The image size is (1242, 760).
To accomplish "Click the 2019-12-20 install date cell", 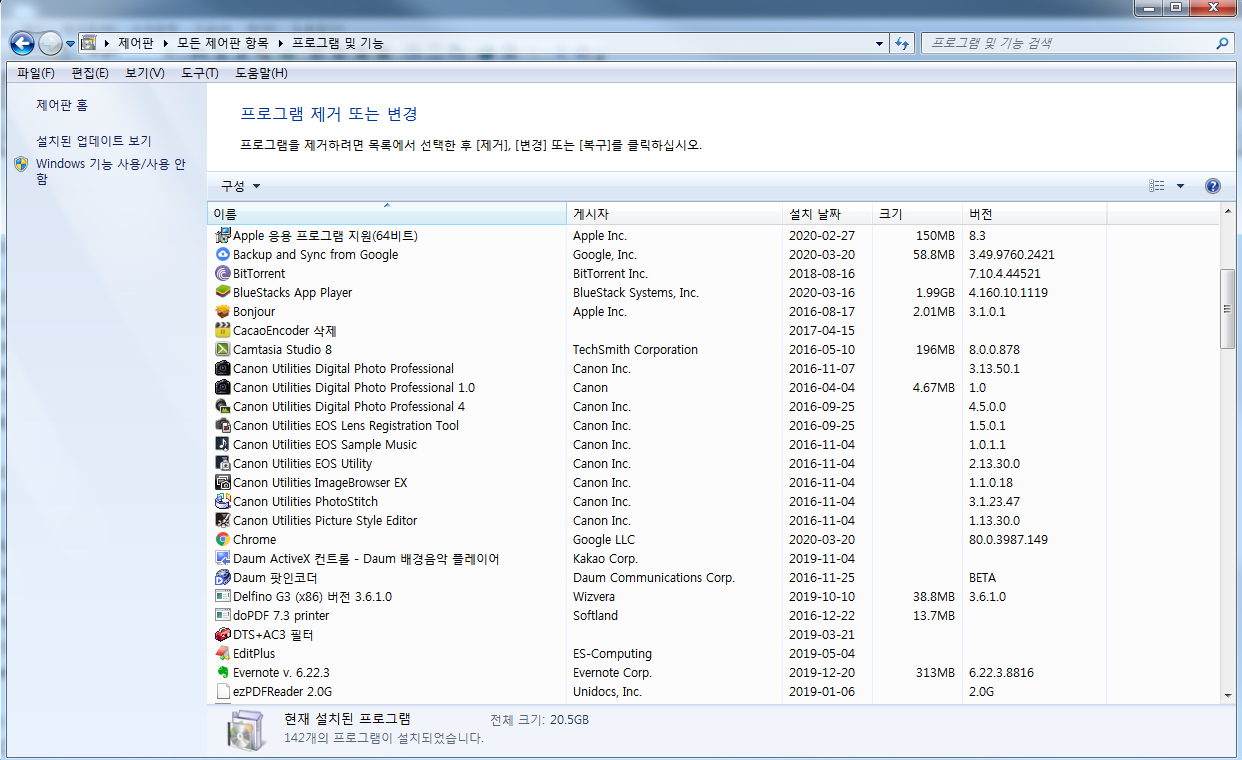I will tap(822, 673).
